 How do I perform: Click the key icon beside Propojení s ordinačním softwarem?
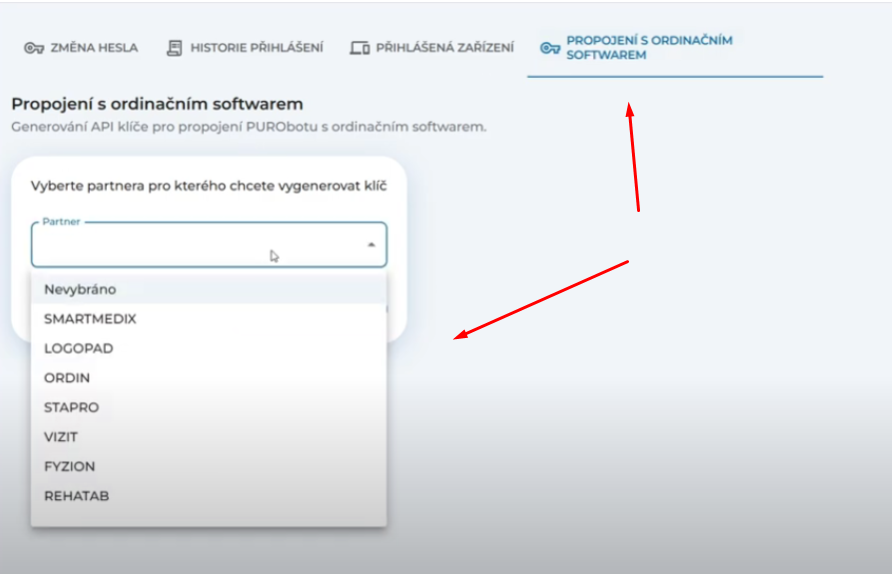tap(550, 48)
